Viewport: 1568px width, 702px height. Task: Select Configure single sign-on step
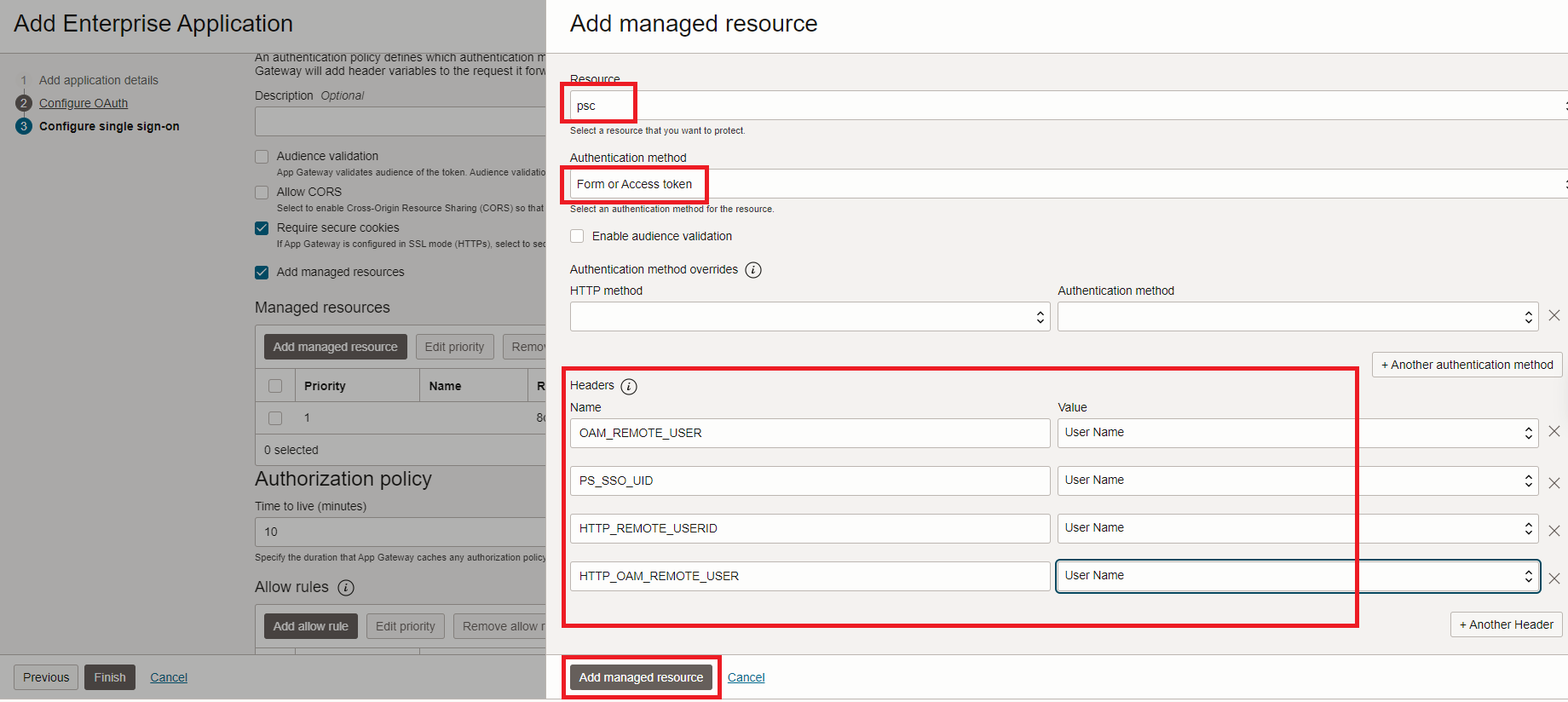[109, 126]
